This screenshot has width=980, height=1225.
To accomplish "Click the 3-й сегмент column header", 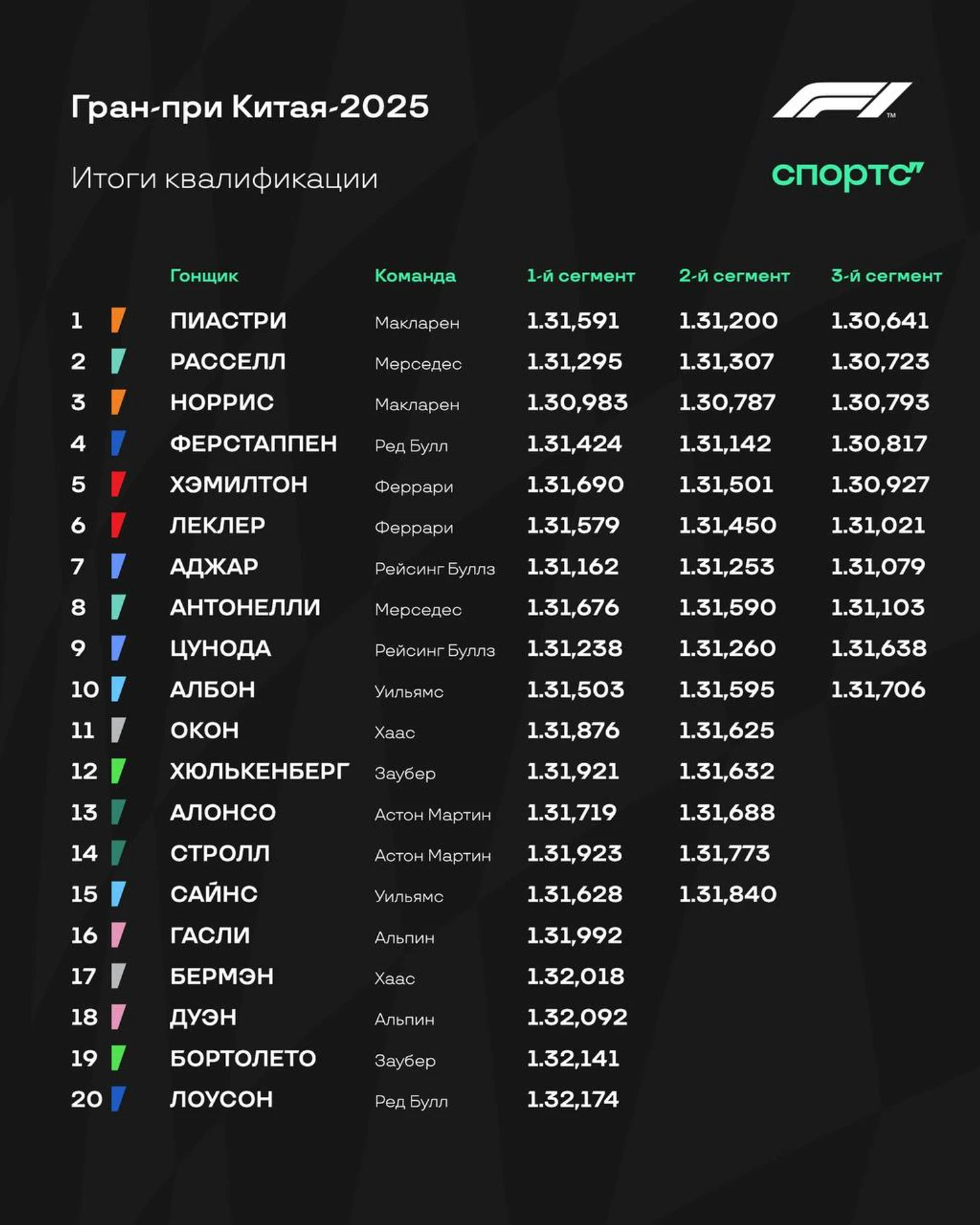I will pos(886,276).
